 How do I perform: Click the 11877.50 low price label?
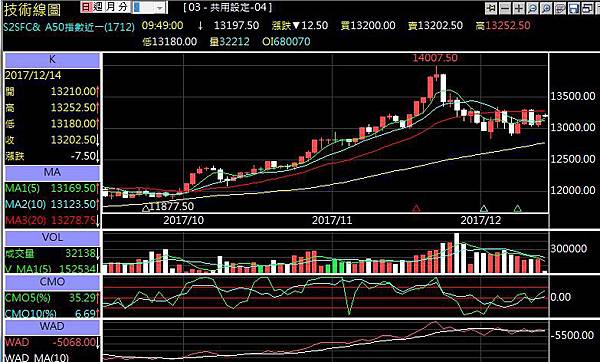[x=171, y=207]
